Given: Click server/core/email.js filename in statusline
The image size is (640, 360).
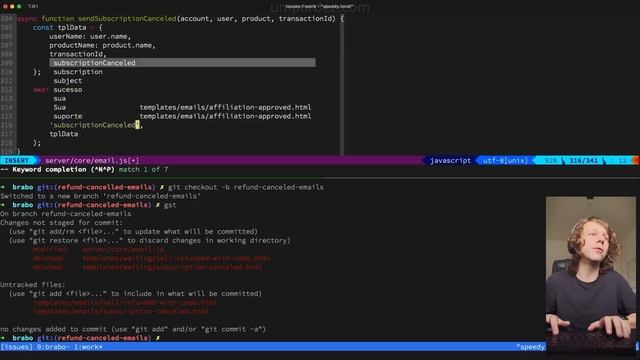Looking at the screenshot, I should point(92,160).
